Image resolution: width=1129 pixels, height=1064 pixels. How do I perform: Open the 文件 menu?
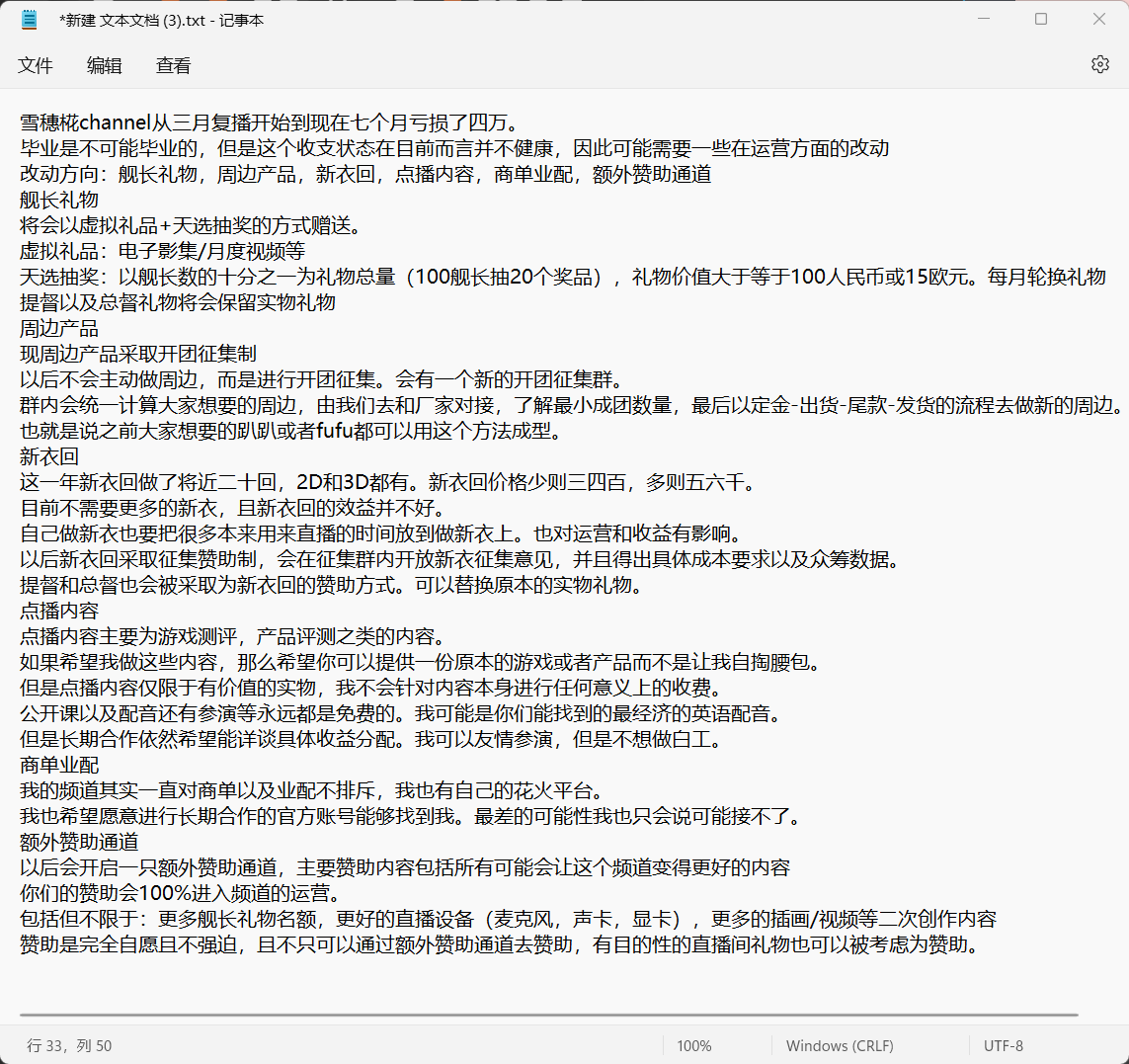pos(36,65)
